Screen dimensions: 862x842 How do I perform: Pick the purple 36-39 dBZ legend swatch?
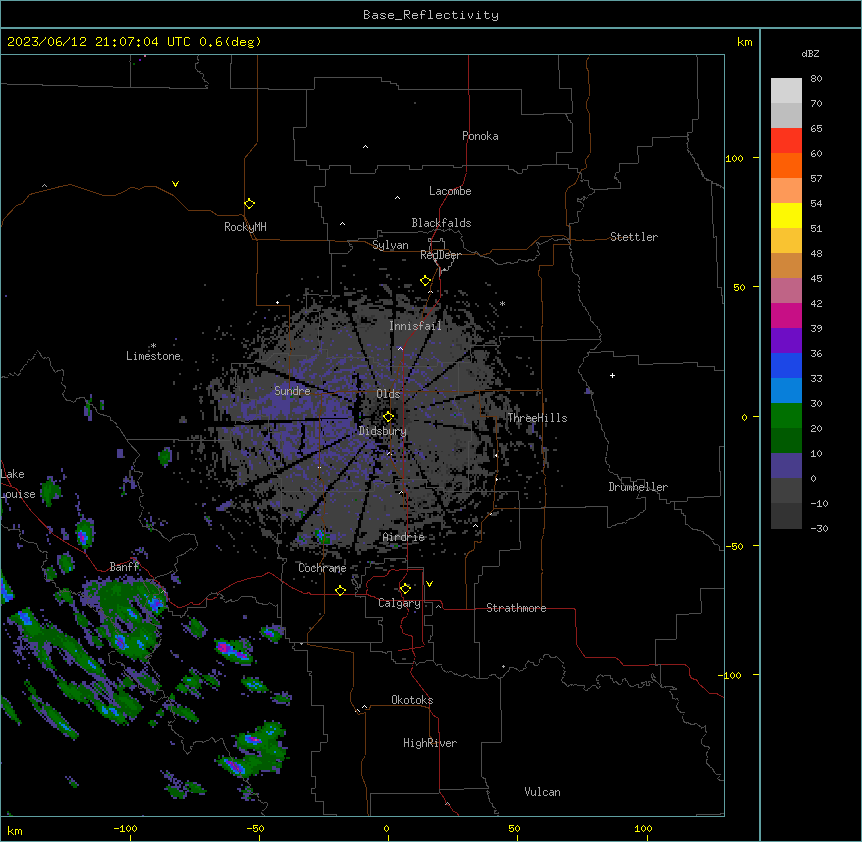[786, 341]
